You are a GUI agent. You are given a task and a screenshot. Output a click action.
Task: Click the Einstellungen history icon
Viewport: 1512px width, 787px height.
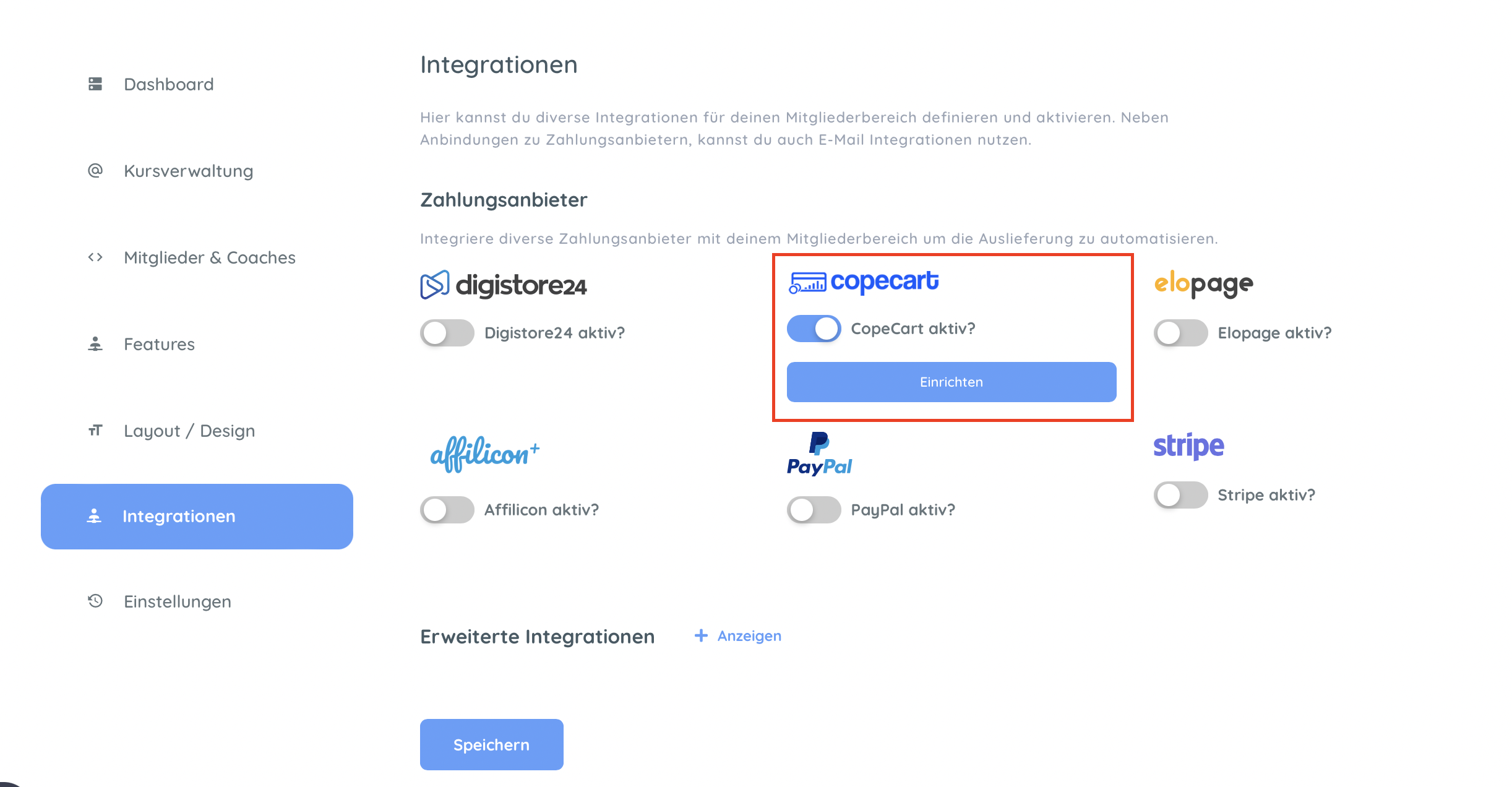[x=95, y=601]
